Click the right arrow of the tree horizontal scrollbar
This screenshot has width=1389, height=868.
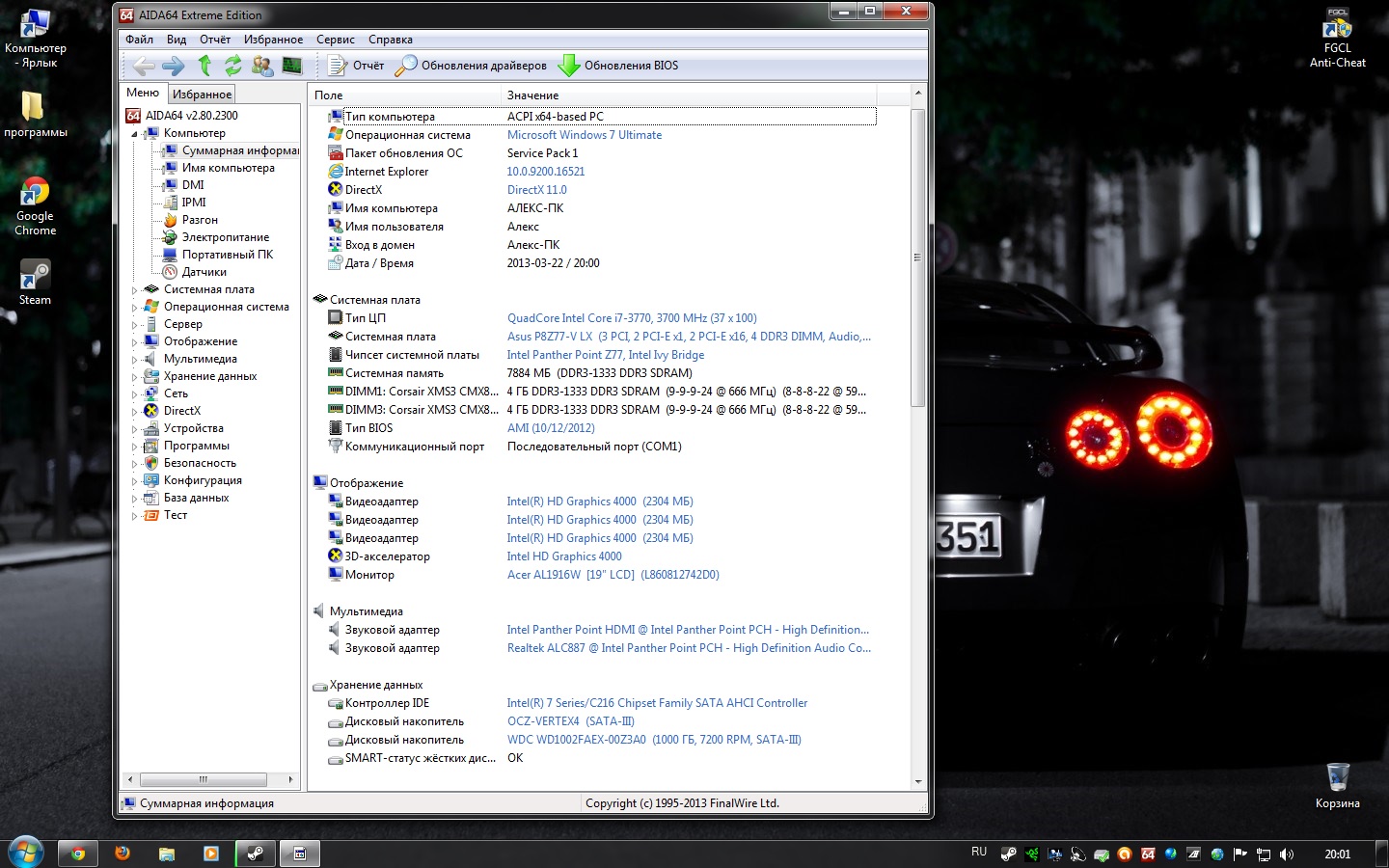(290, 779)
